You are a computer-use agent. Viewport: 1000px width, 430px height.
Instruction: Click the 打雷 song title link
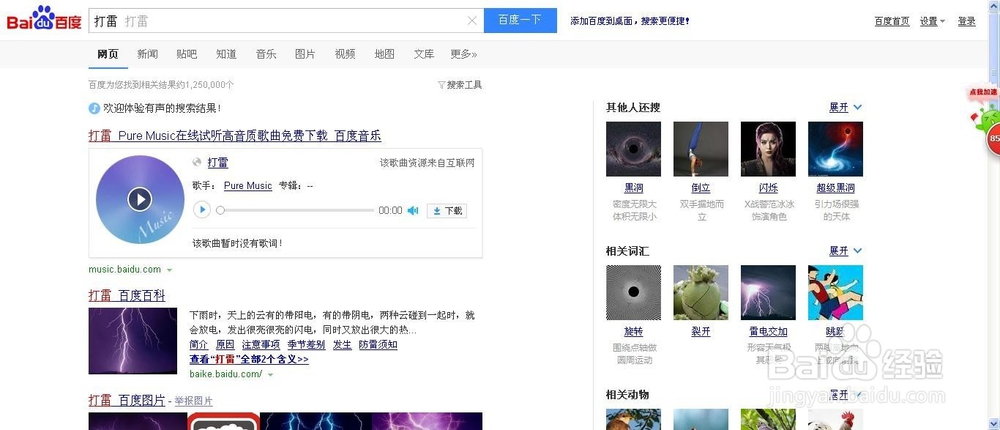coord(218,163)
